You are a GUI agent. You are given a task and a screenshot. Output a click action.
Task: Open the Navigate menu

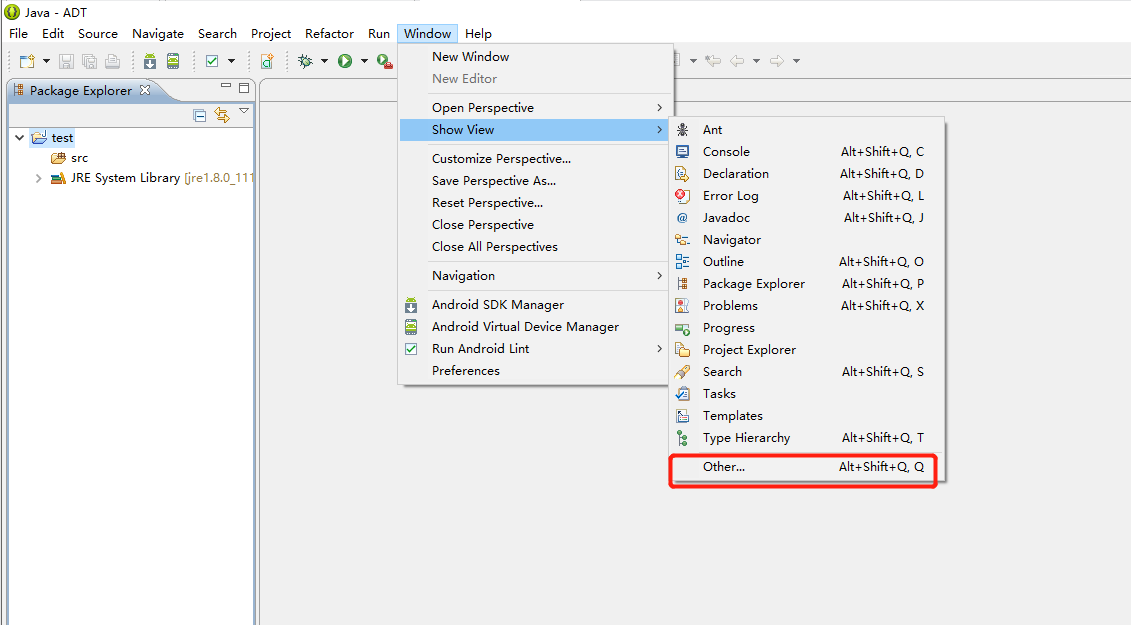158,34
